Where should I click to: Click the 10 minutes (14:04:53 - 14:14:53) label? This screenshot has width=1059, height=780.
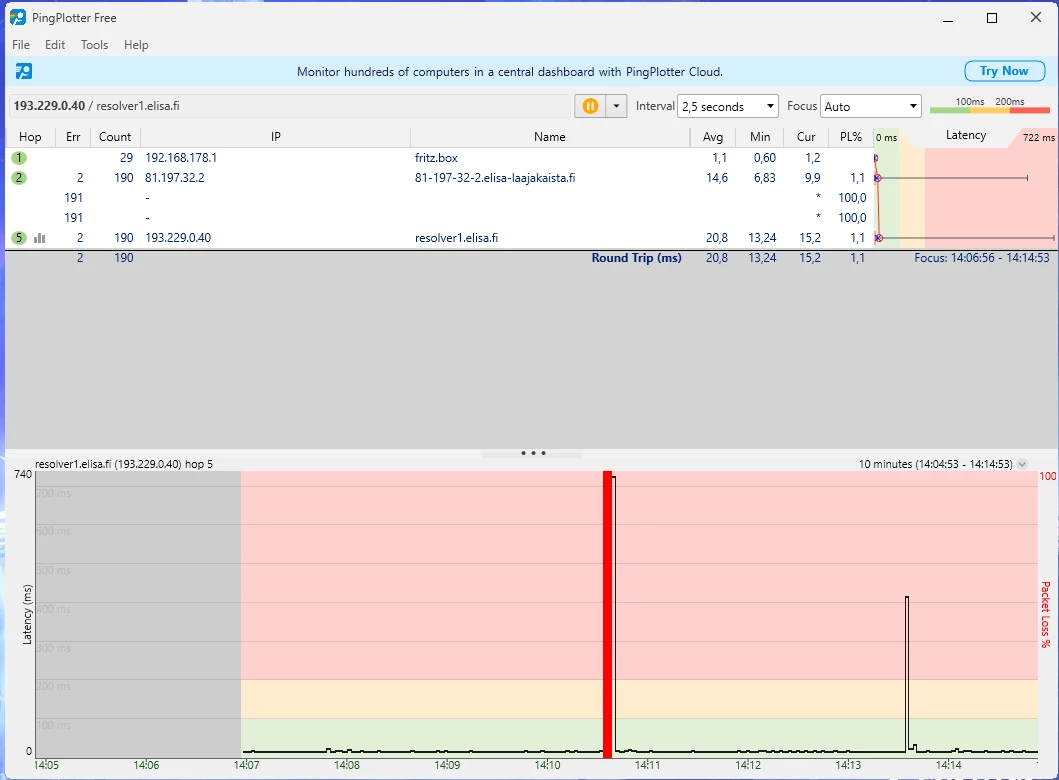935,464
